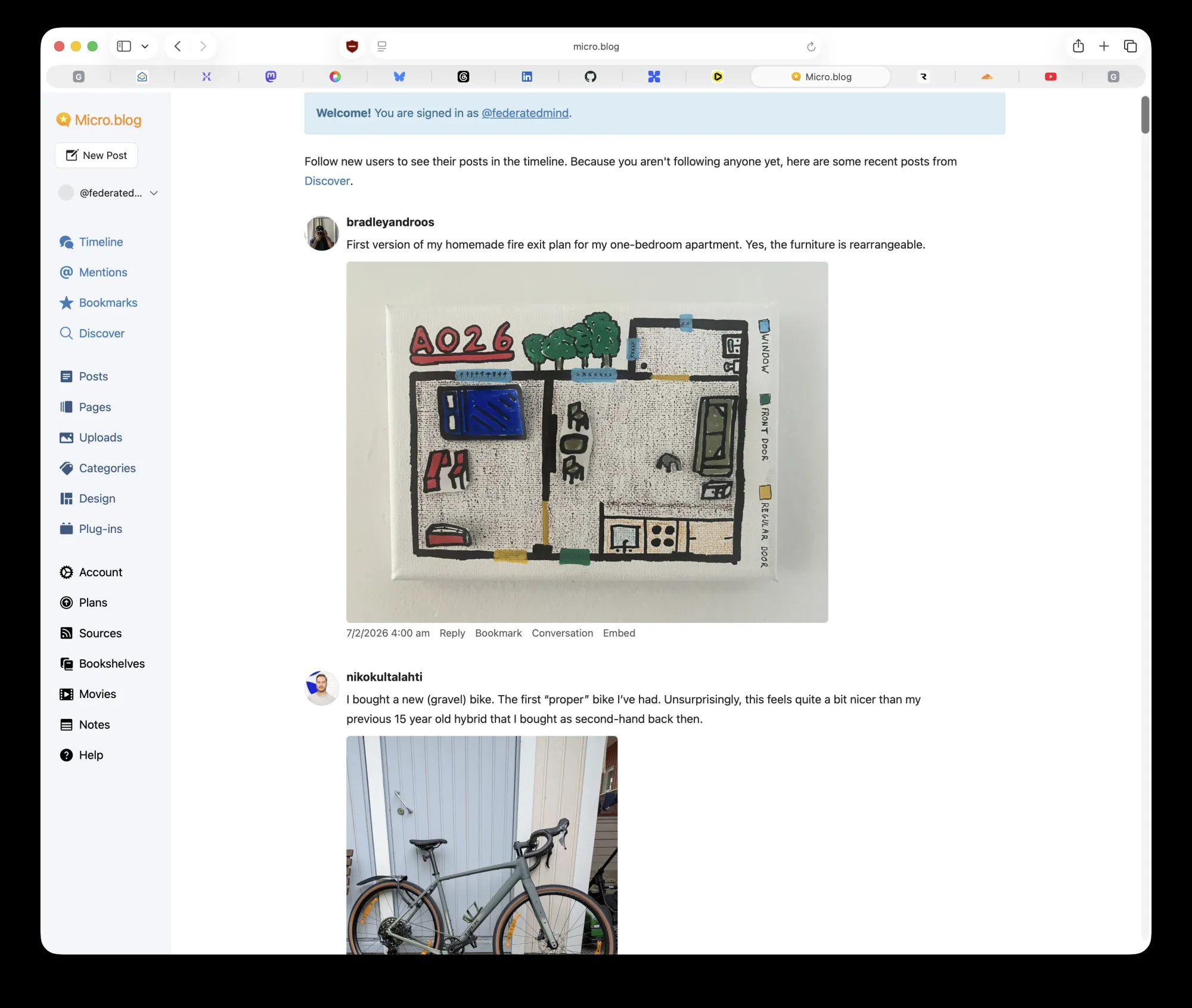This screenshot has height=1008, width=1192.
Task: Go to Bookmarks in the sidebar
Action: coord(98,303)
